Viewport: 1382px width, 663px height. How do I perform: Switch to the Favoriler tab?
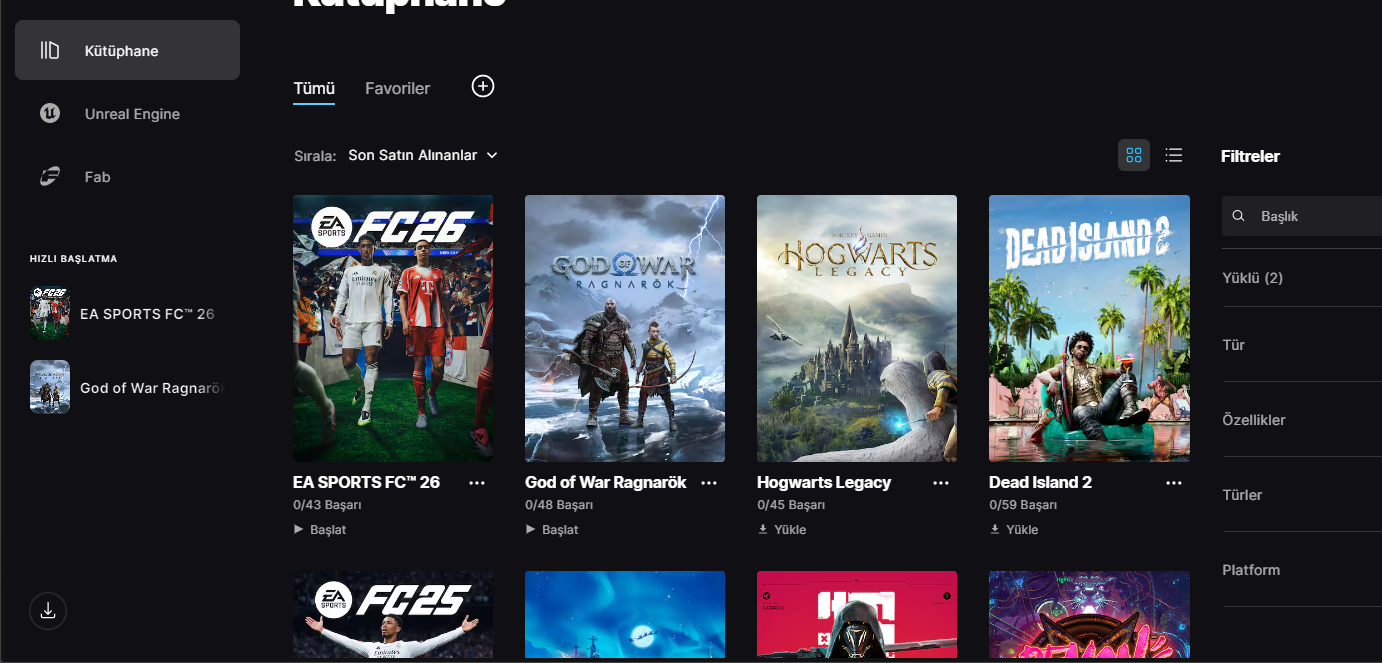pyautogui.click(x=397, y=88)
